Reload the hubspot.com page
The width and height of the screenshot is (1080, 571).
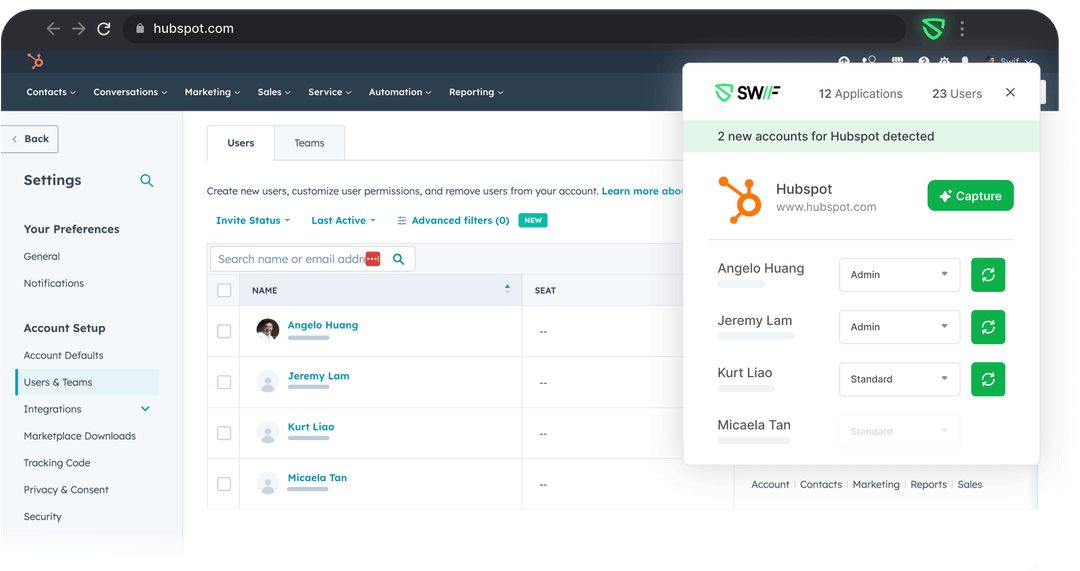tap(104, 29)
